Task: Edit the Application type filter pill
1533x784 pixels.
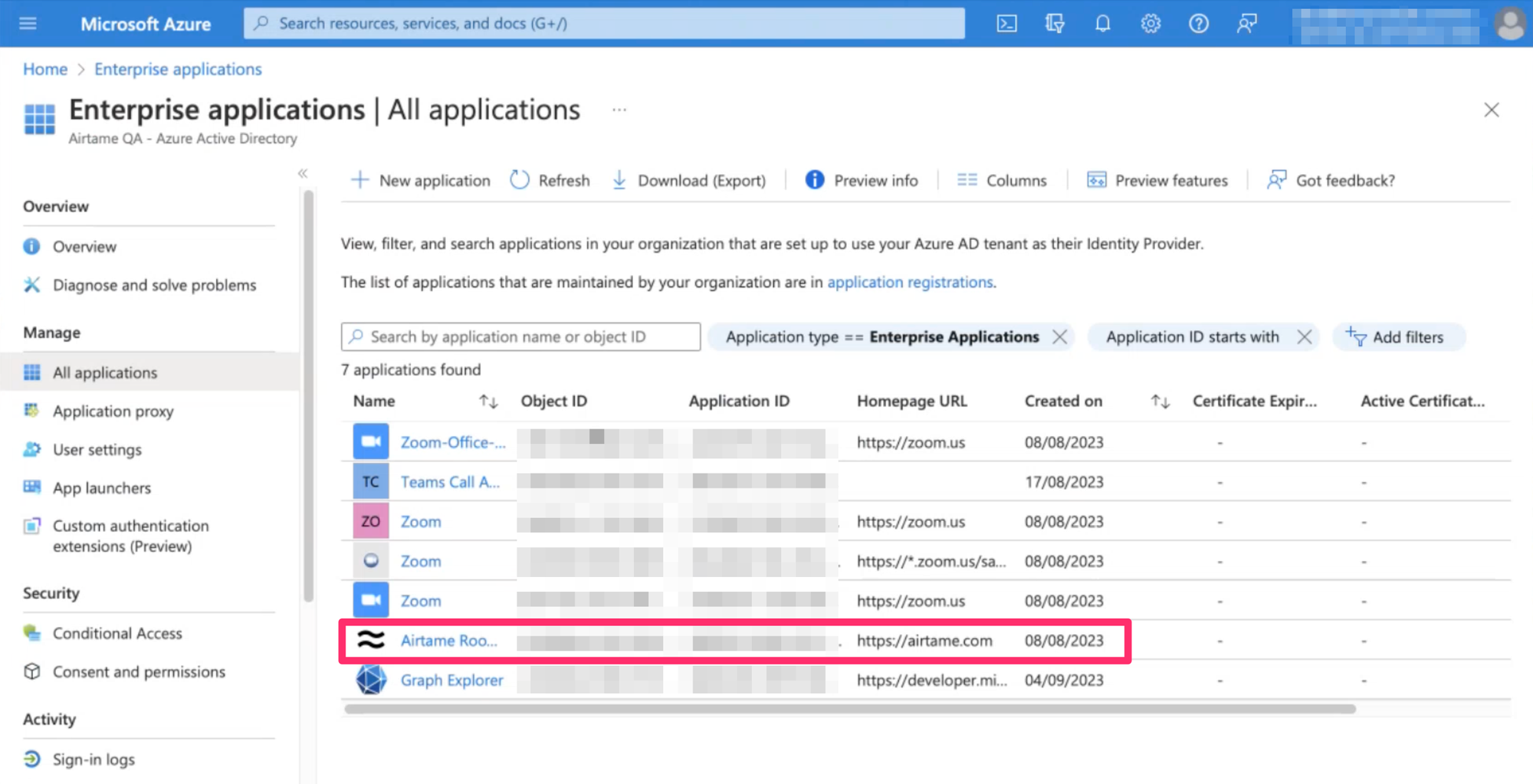Action: (882, 337)
